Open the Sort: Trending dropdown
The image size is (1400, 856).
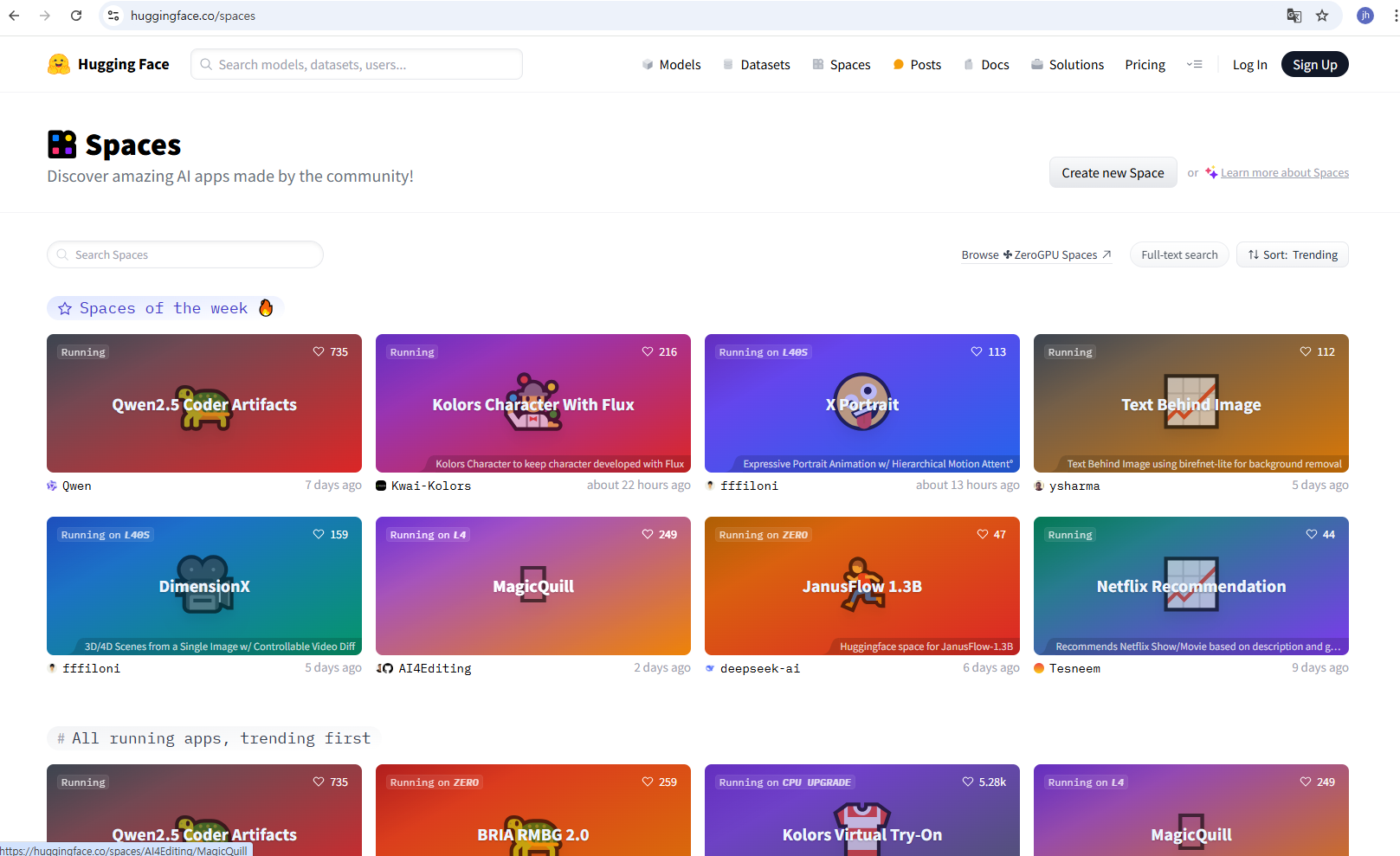tap(1293, 254)
